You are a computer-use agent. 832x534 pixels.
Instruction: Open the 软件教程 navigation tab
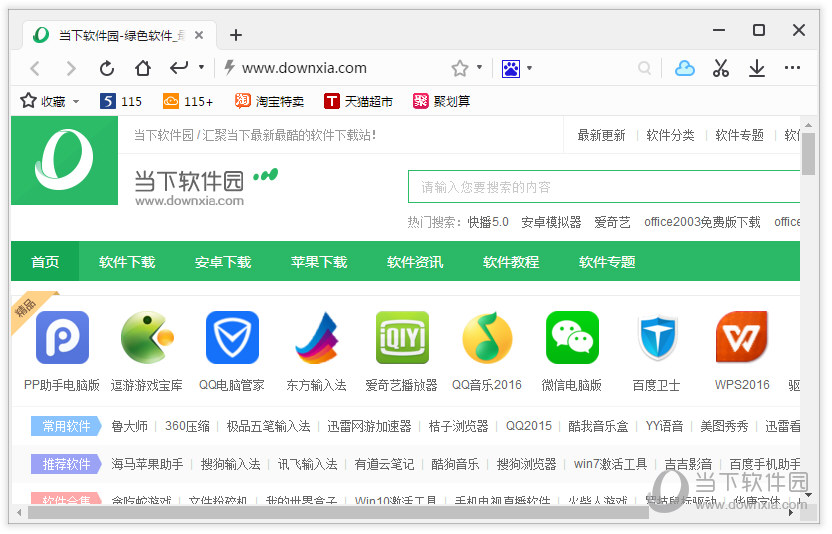511,261
